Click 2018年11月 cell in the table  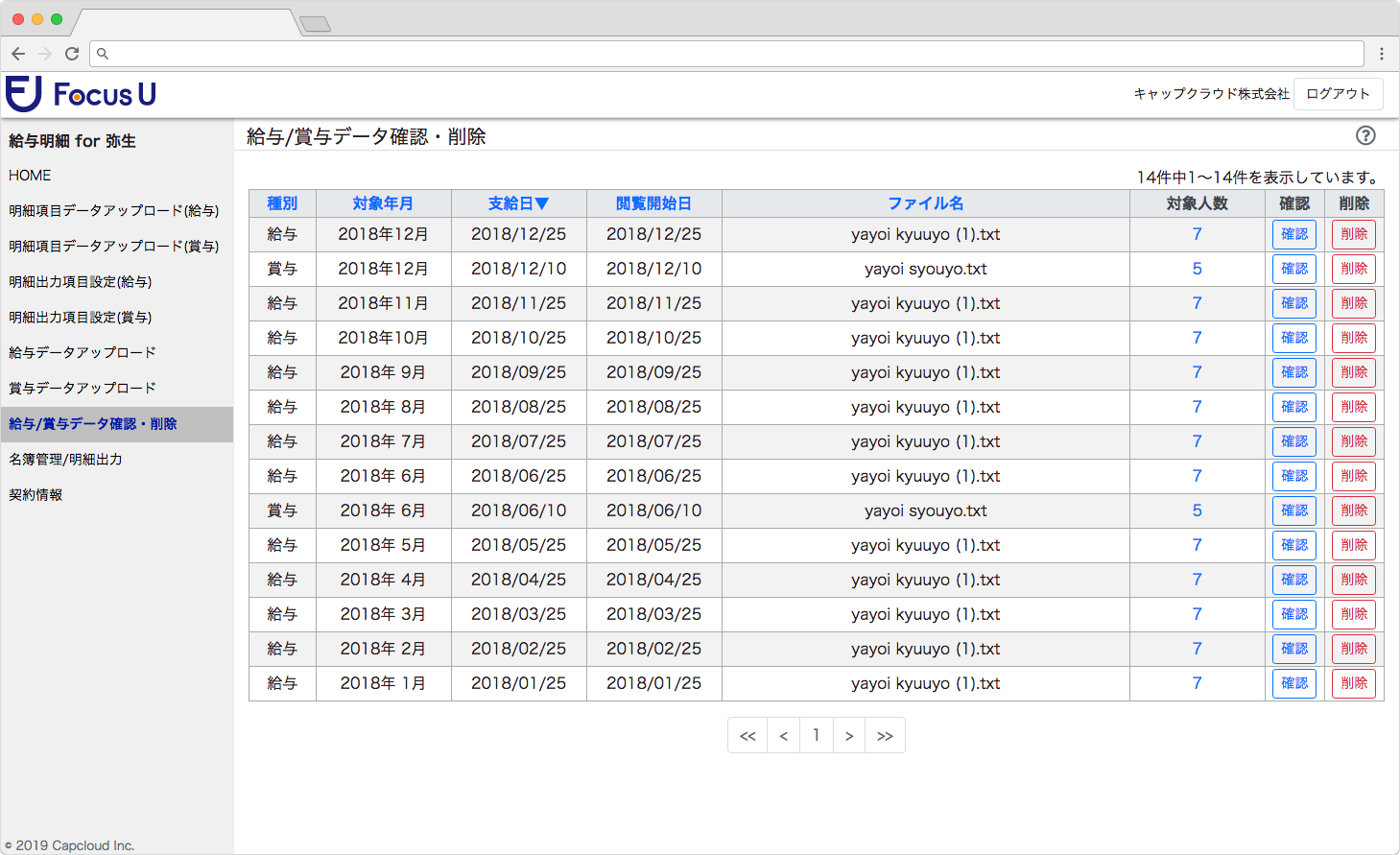tap(383, 303)
